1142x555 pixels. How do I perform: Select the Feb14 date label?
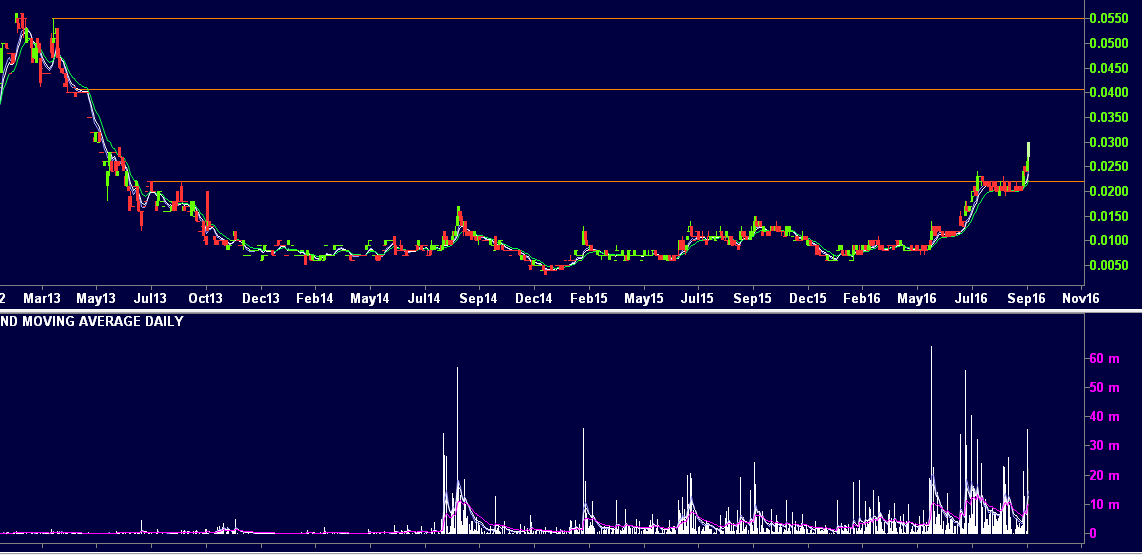pyautogui.click(x=315, y=299)
